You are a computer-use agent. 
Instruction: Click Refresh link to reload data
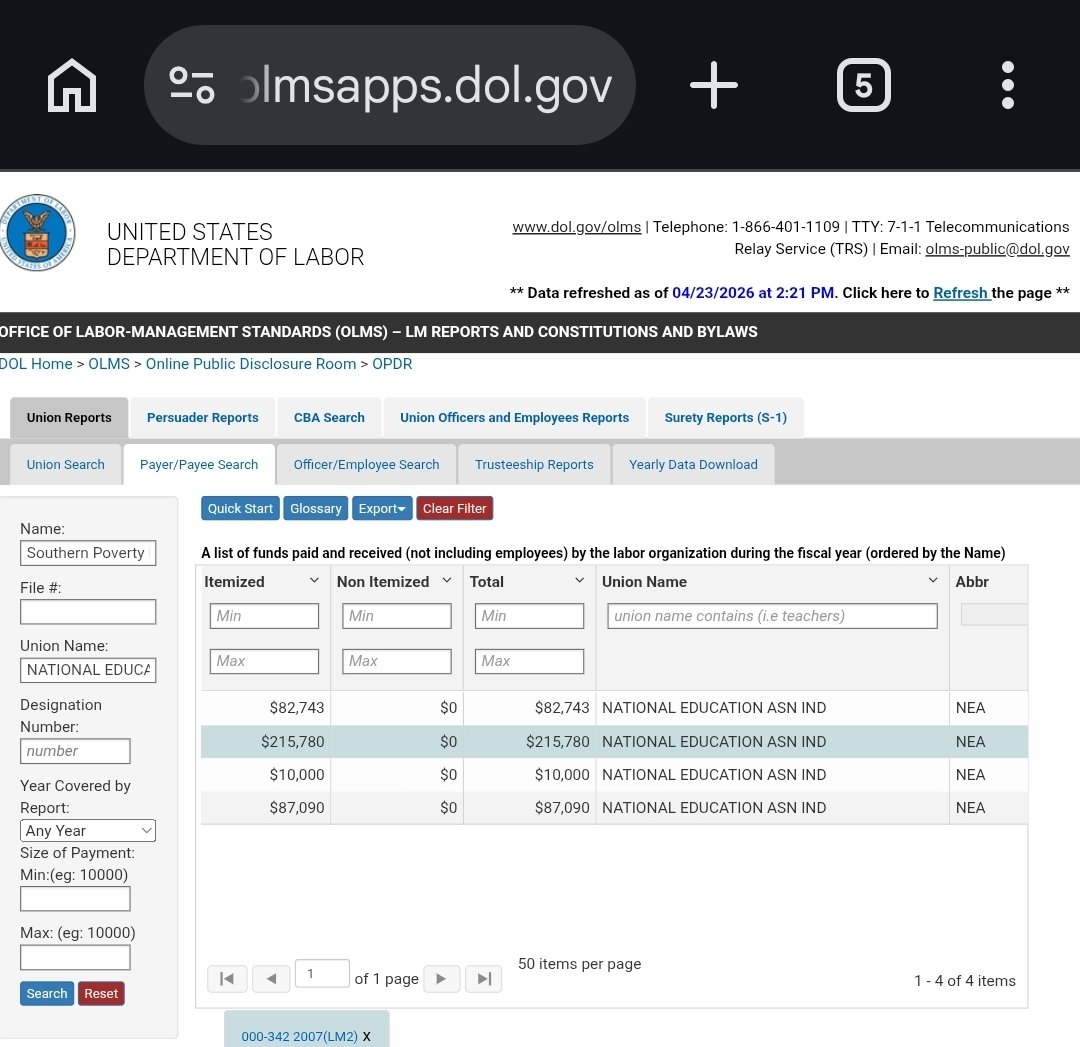coord(961,293)
